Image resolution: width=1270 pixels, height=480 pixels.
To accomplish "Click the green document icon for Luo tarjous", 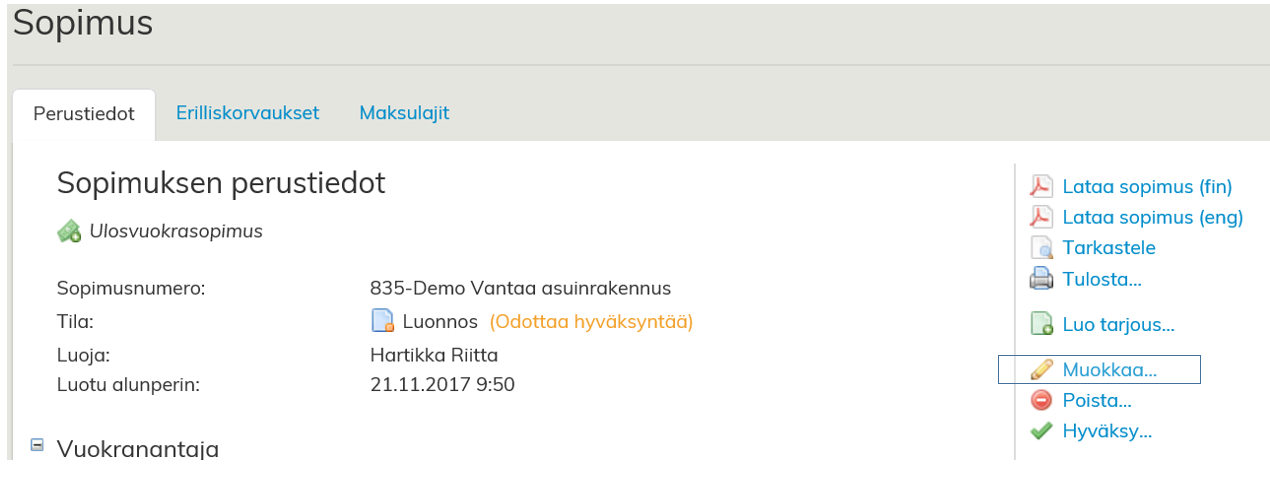I will (x=1041, y=324).
